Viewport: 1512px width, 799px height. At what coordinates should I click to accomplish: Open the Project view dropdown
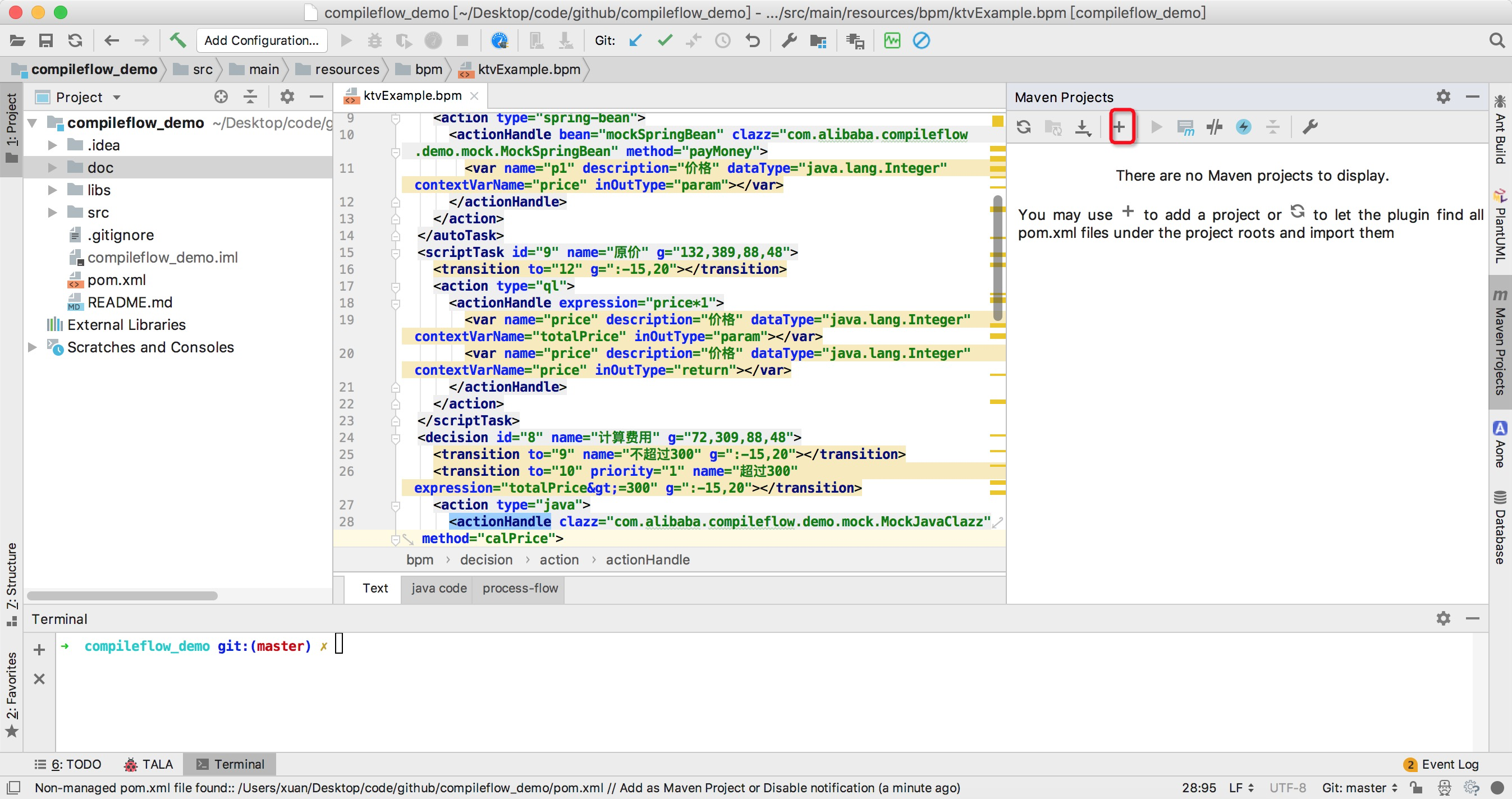click(x=117, y=98)
